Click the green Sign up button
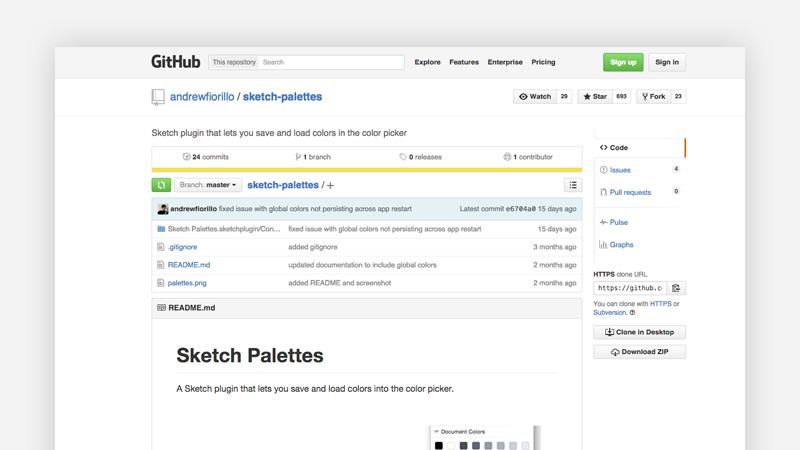The height and width of the screenshot is (450, 800). pos(623,62)
